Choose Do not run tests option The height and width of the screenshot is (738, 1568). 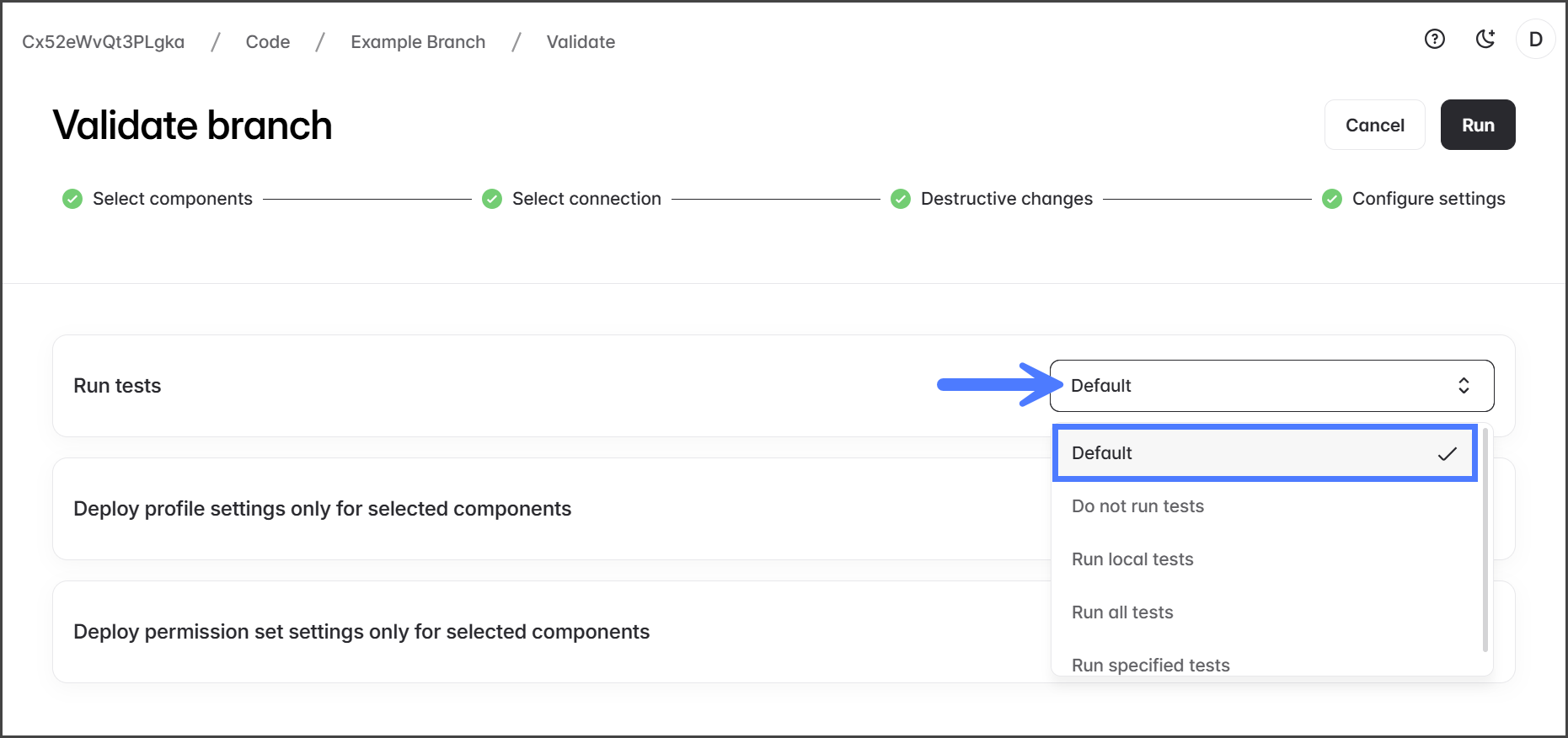(x=1137, y=506)
